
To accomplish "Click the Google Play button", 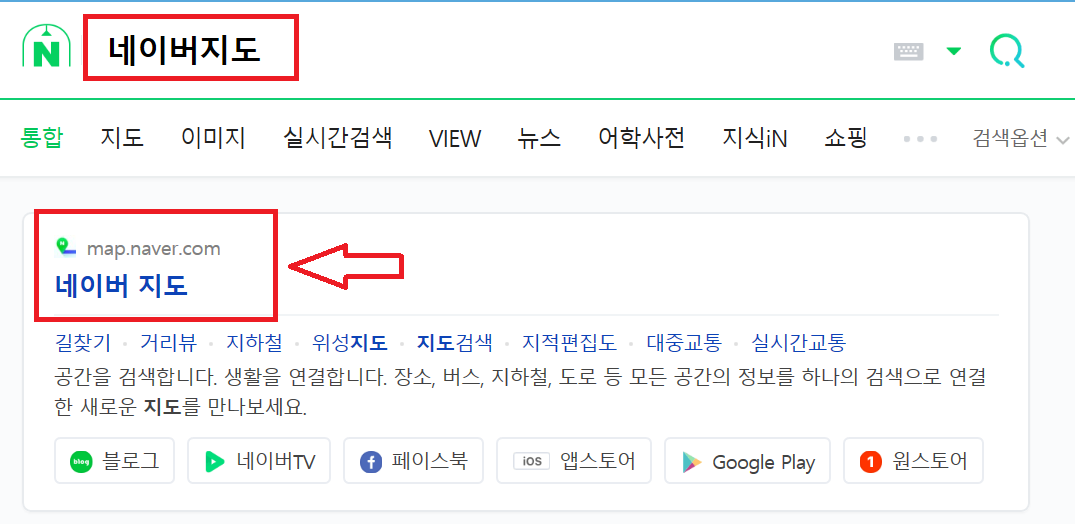I will [x=747, y=461].
